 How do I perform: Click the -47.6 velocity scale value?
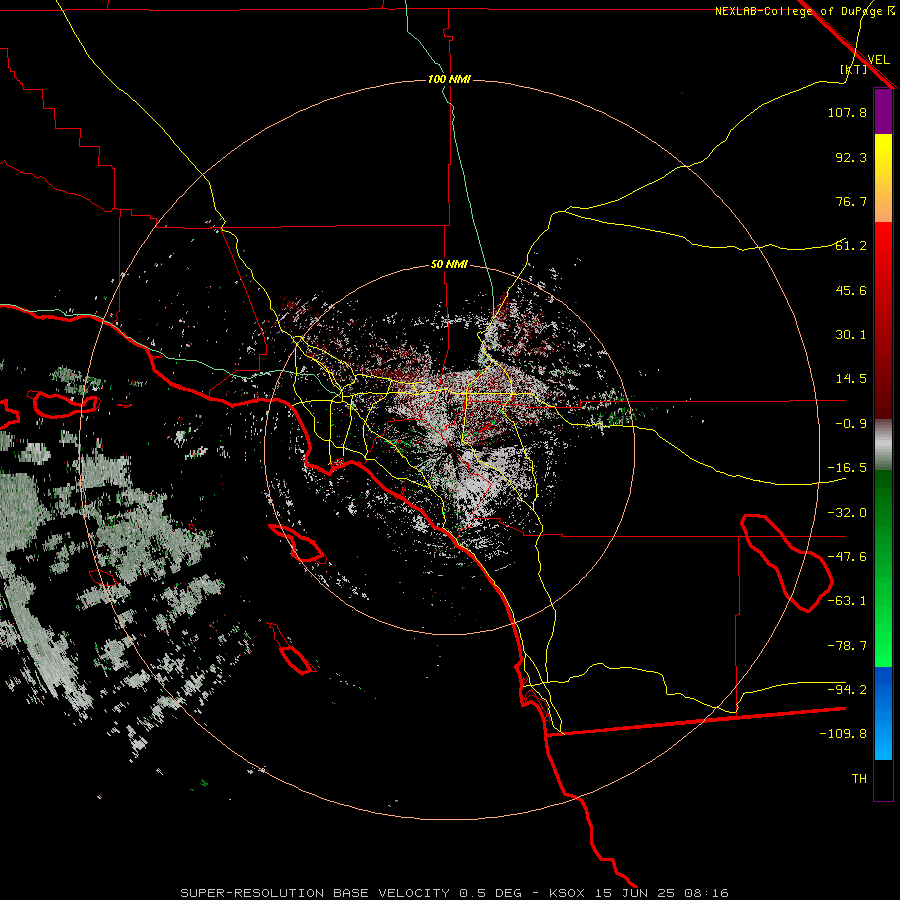(x=847, y=557)
